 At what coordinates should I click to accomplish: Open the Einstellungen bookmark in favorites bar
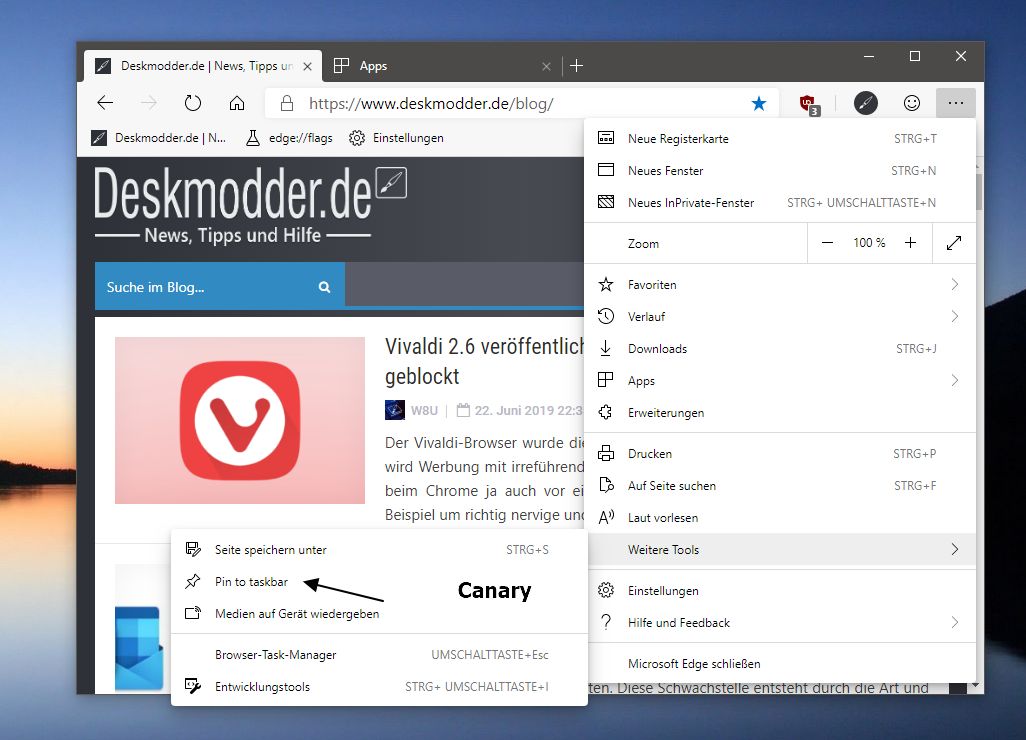coord(396,138)
